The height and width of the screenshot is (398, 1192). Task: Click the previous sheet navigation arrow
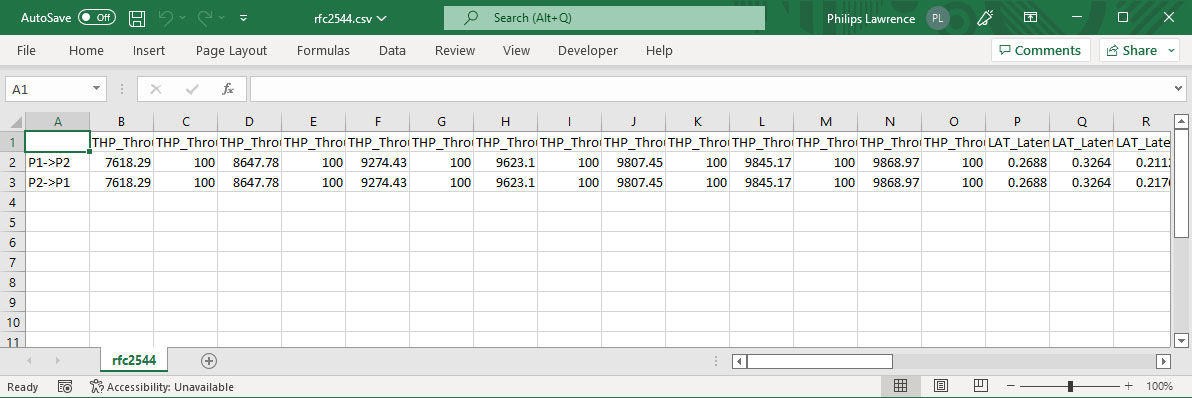[x=31, y=361]
